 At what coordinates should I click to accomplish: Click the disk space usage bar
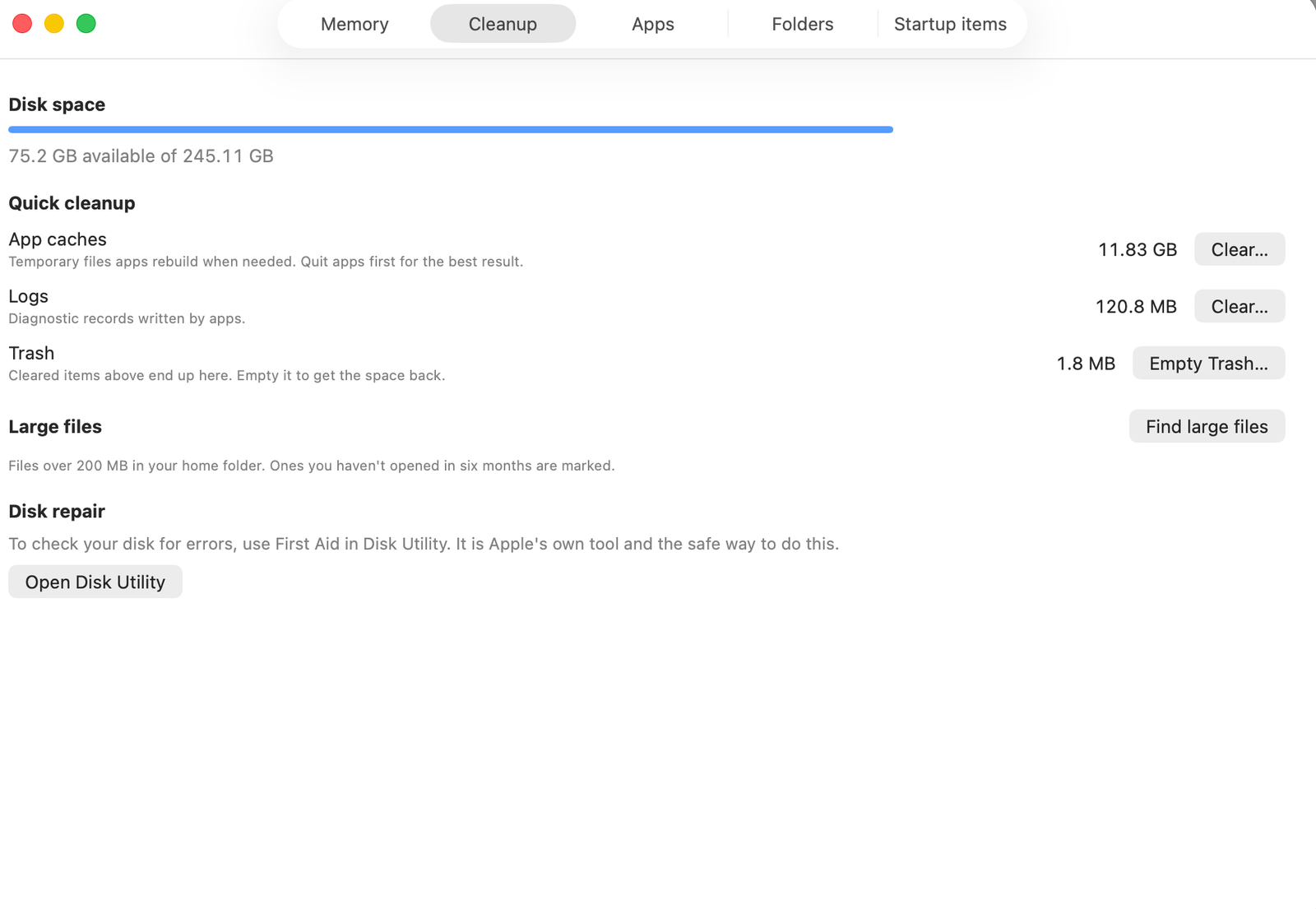(451, 129)
